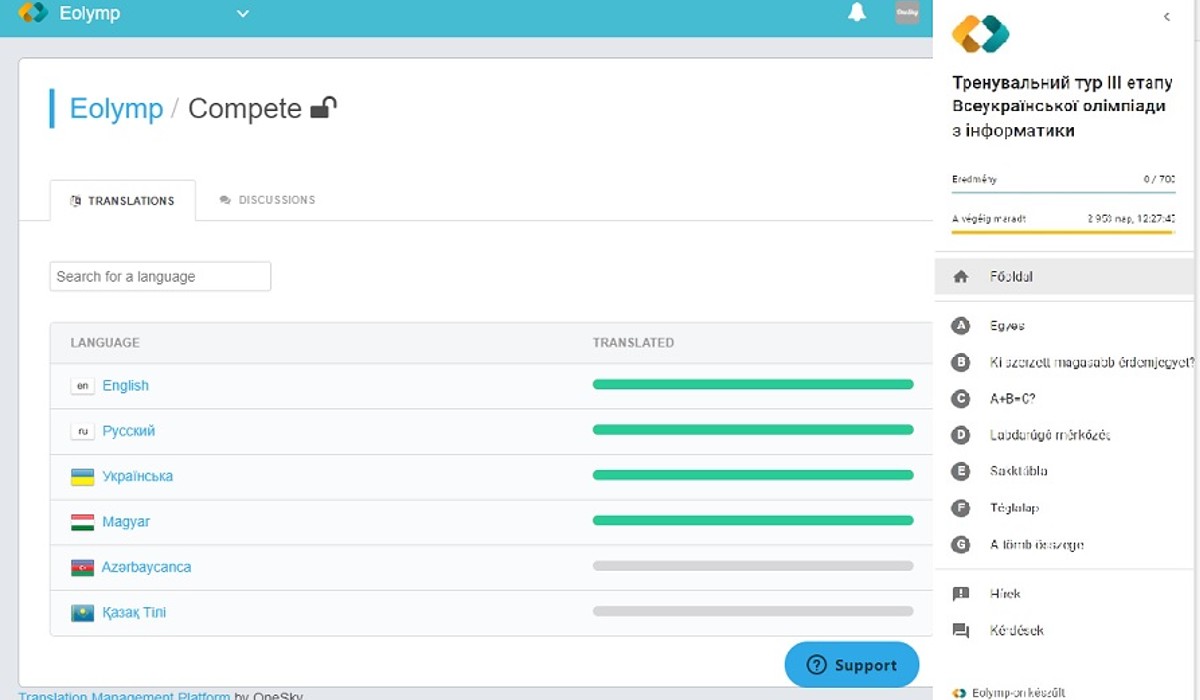Viewport: 1200px width, 700px height.
Task: Click the home icon beside Főoldal
Action: pyautogui.click(x=961, y=277)
